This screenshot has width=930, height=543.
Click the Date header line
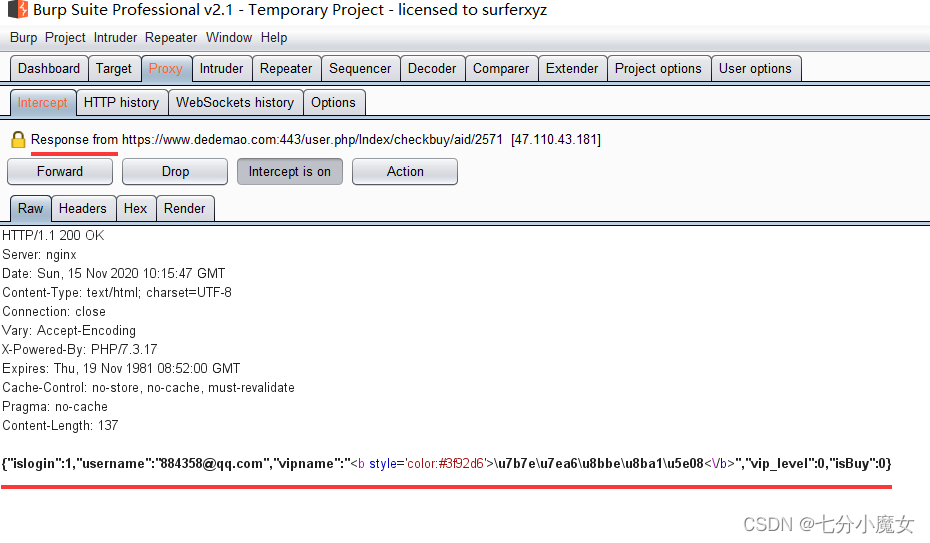pos(114,273)
